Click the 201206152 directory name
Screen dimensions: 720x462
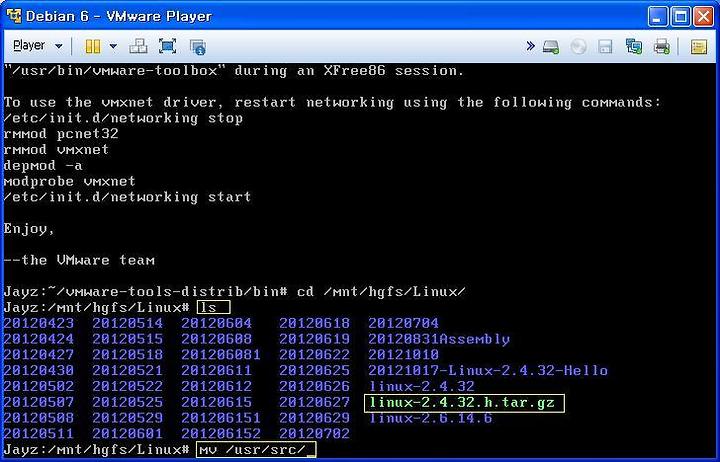(x=221, y=434)
